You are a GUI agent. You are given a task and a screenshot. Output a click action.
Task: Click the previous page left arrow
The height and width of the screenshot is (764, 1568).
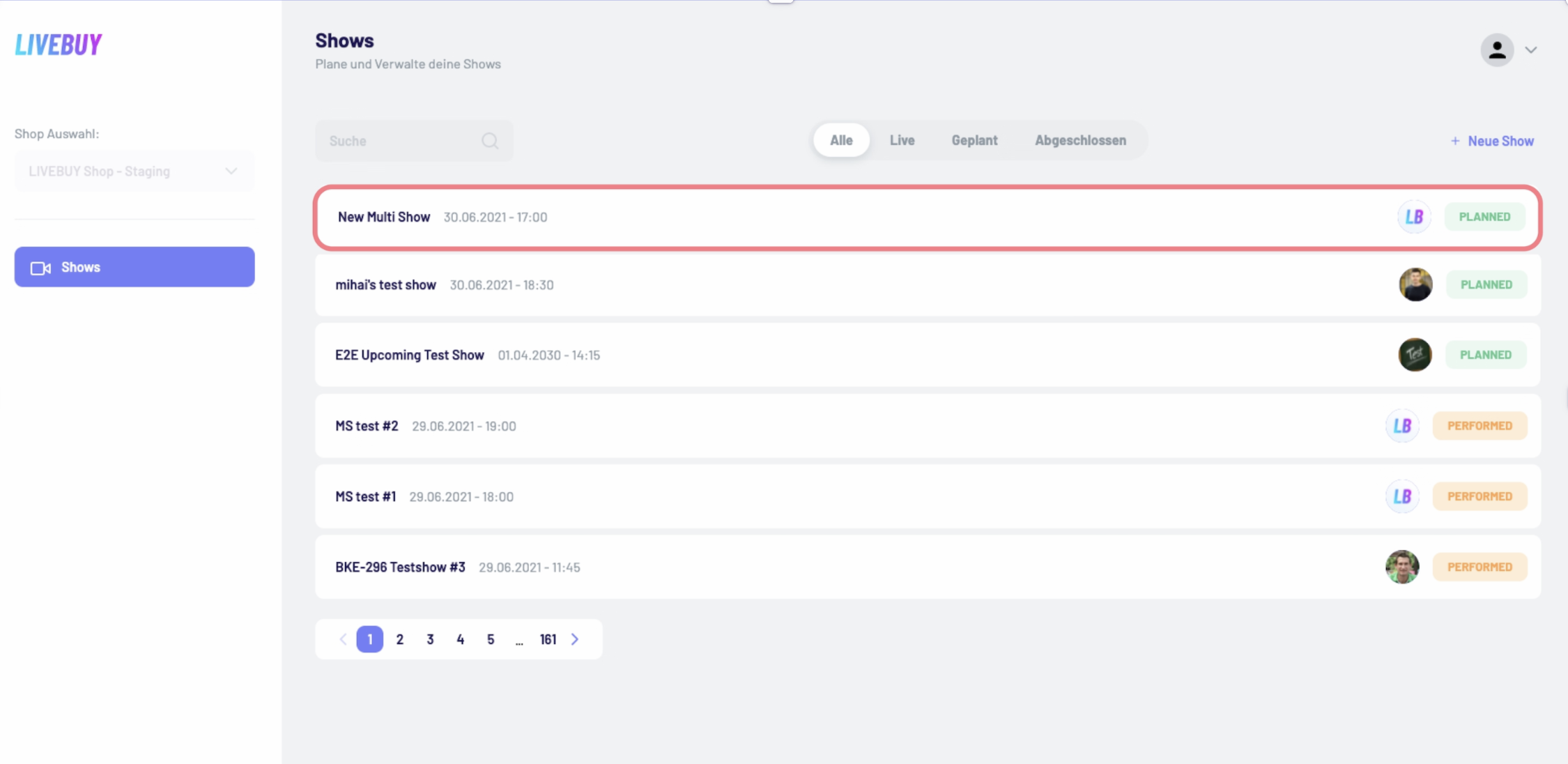point(343,639)
